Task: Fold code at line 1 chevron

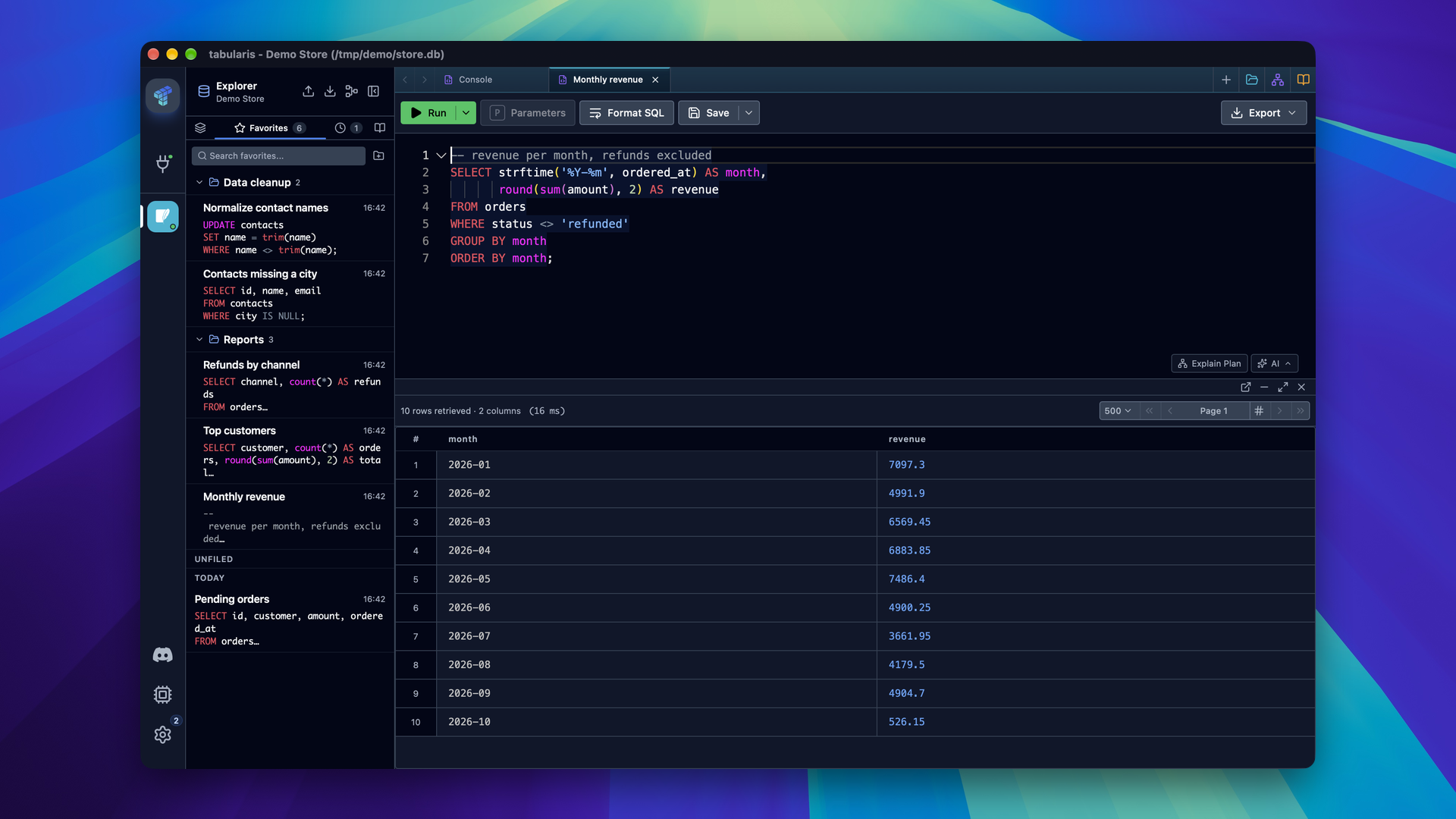Action: (x=441, y=155)
